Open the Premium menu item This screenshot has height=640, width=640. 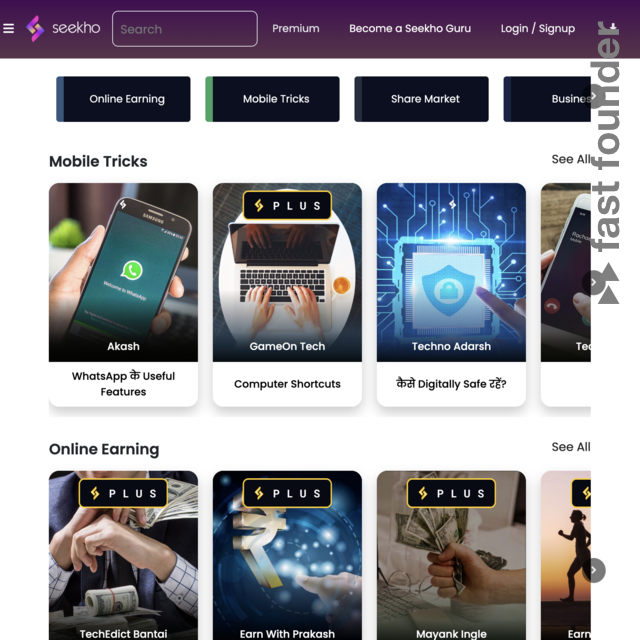click(x=296, y=29)
